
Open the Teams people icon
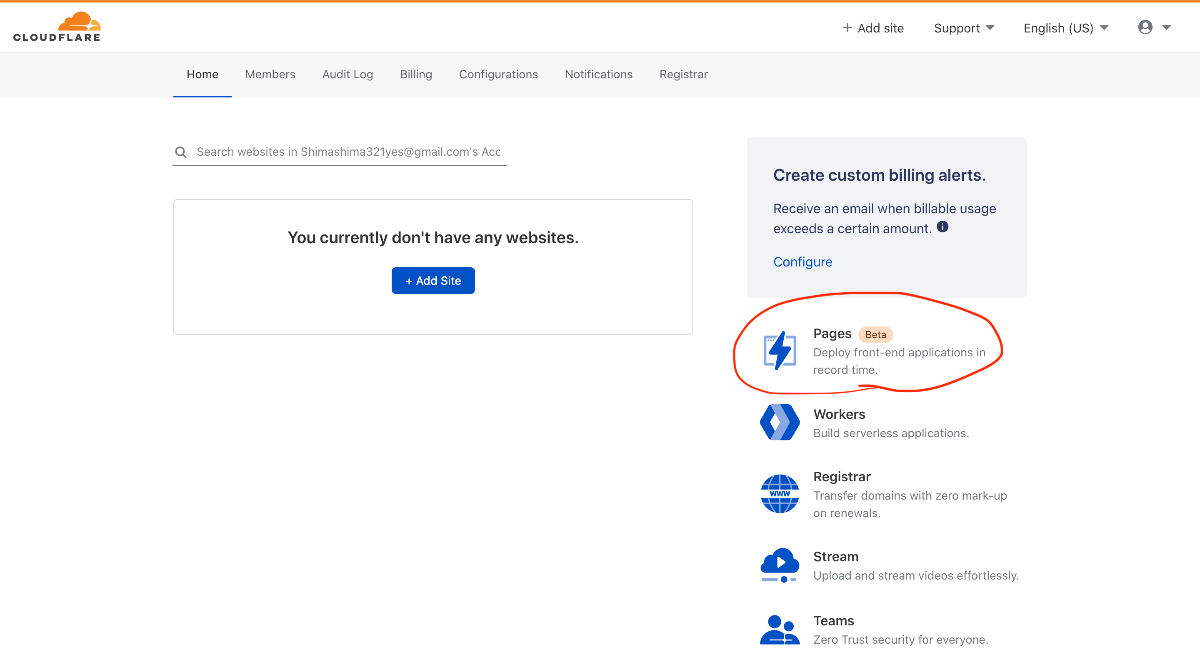click(780, 629)
